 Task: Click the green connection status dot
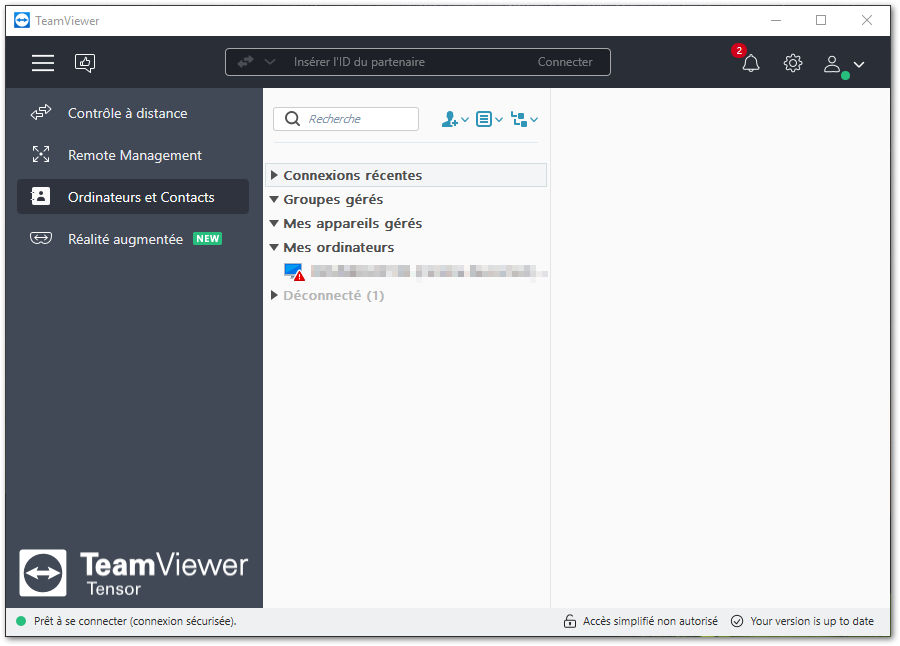(x=21, y=621)
